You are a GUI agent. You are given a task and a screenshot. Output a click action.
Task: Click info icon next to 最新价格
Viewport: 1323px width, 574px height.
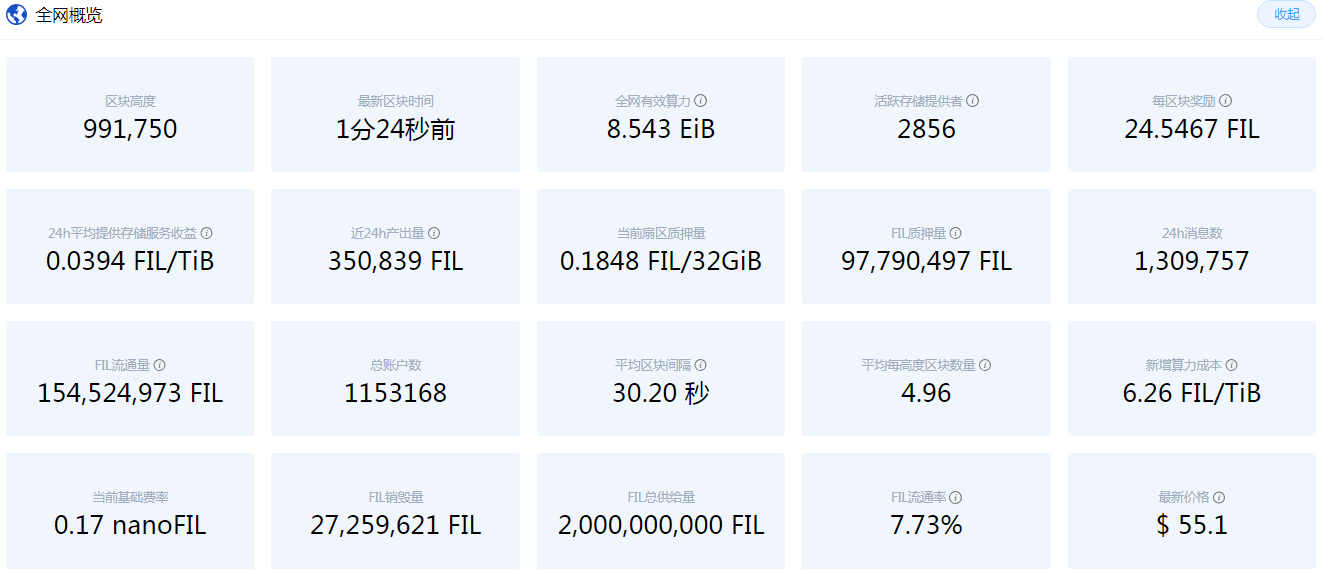click(x=1219, y=497)
